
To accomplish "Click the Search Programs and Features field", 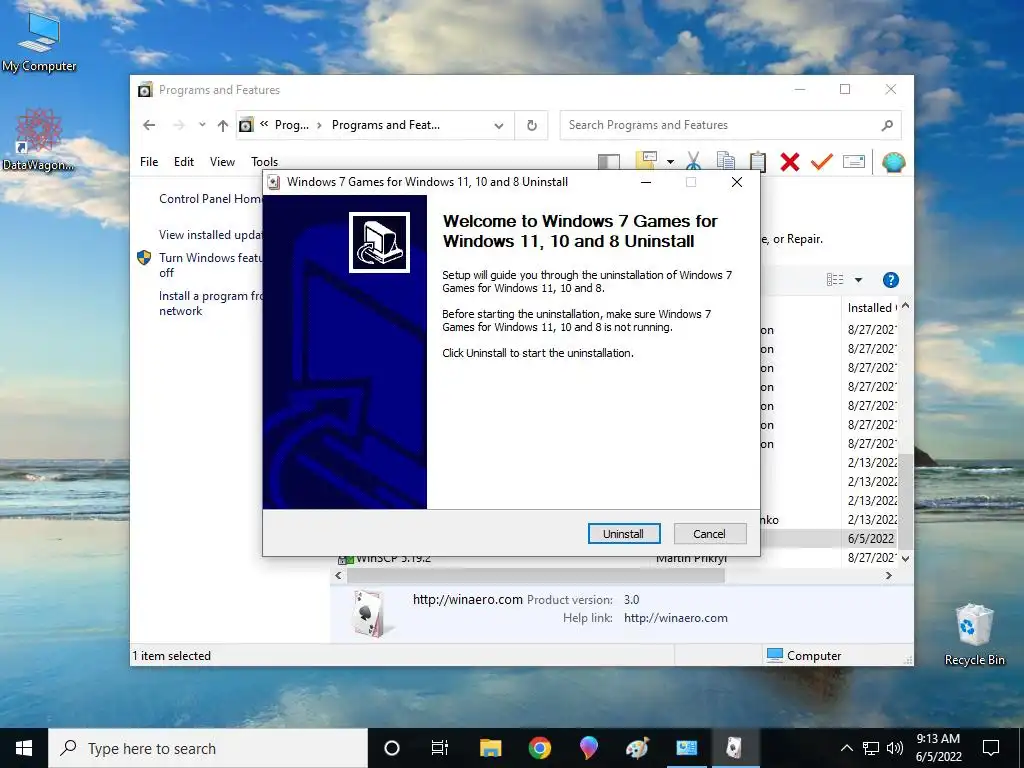I will 730,125.
